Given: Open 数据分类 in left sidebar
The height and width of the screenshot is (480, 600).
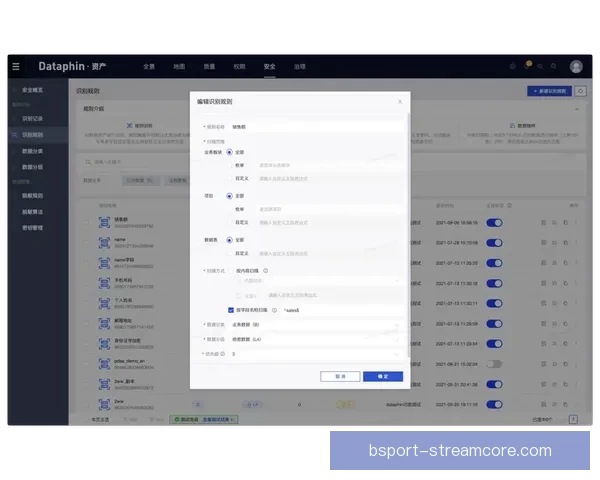Looking at the screenshot, I should tap(33, 150).
